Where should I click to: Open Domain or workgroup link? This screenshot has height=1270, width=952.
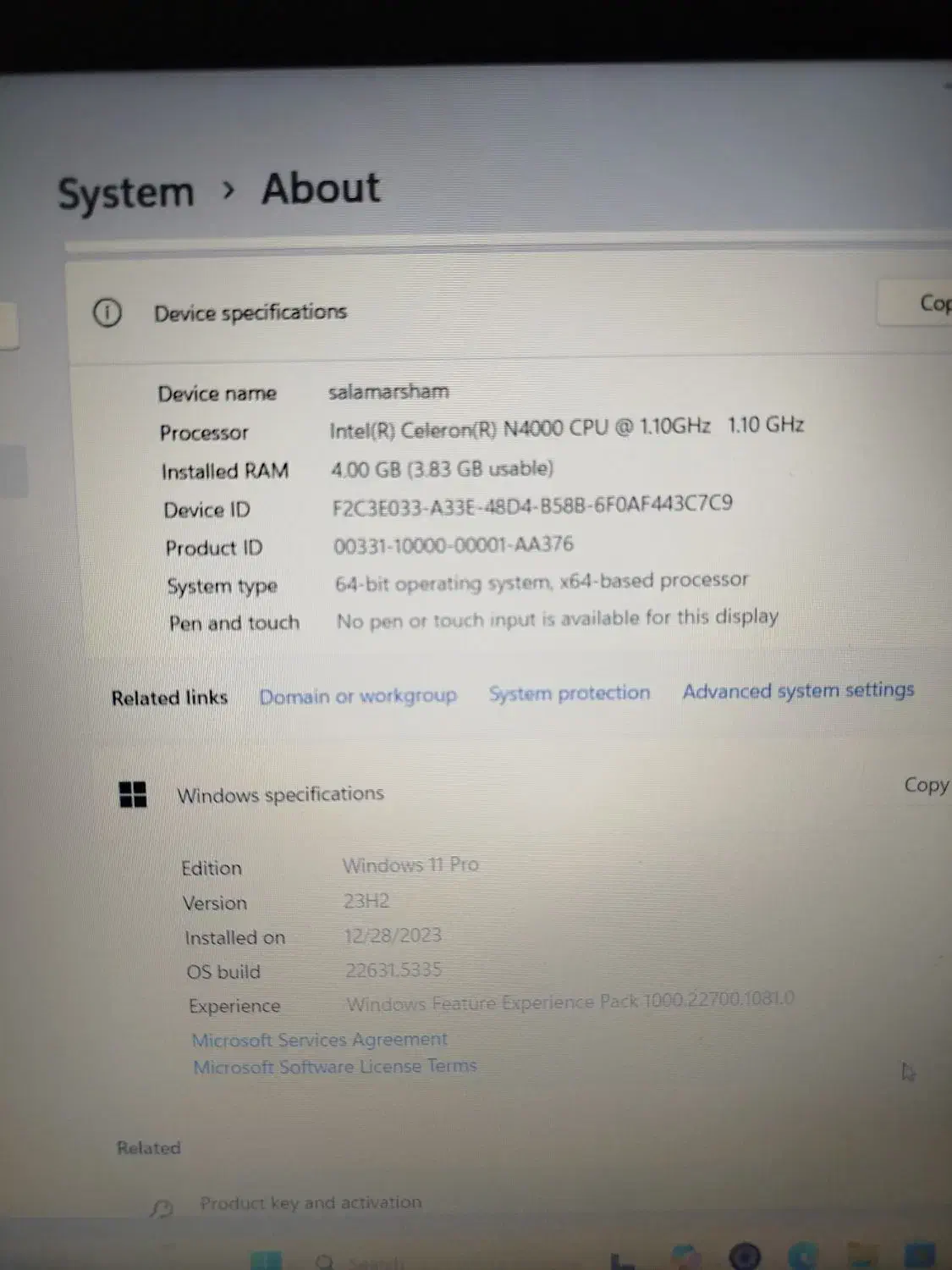tap(358, 696)
